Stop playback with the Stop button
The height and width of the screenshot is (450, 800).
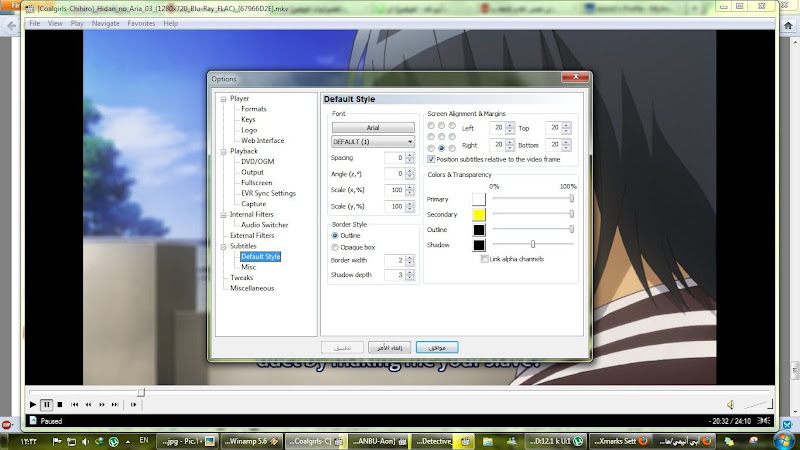[x=60, y=405]
